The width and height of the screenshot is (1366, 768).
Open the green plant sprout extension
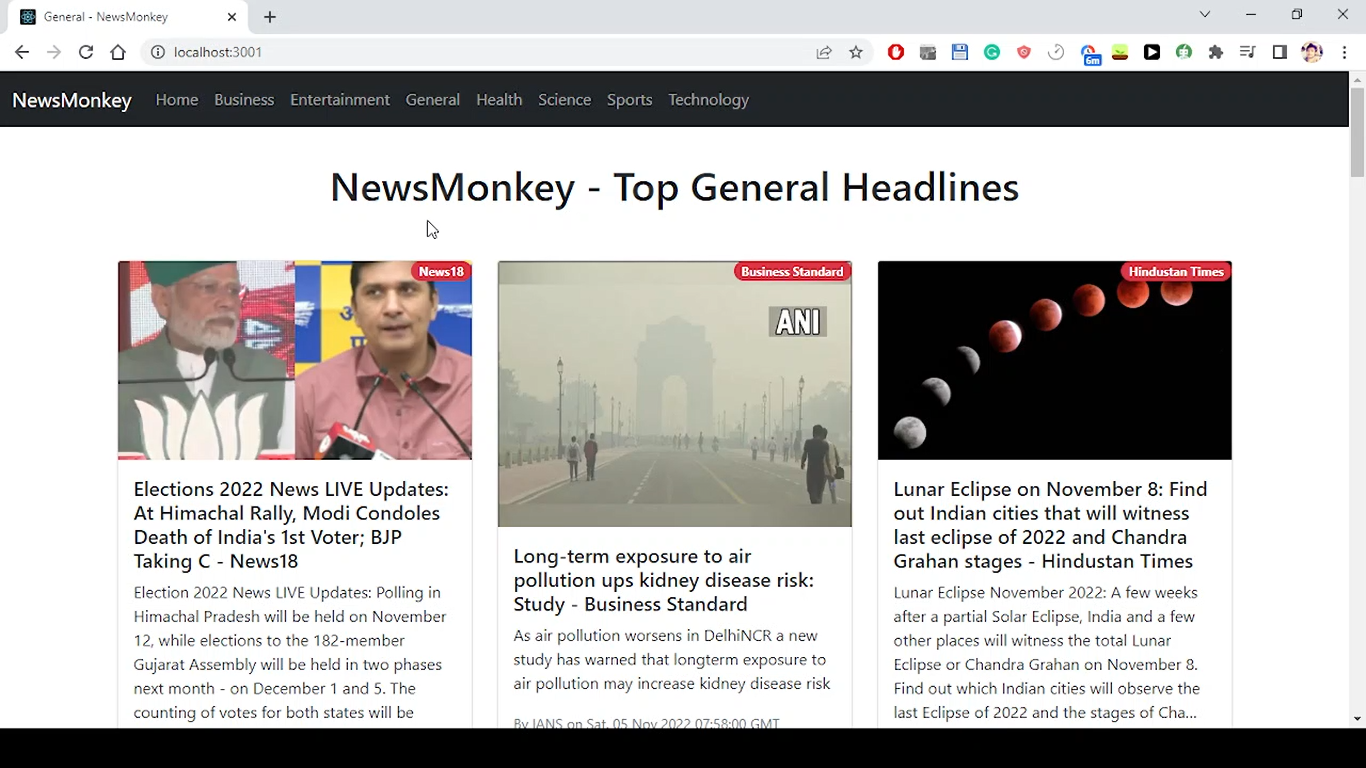point(1120,52)
